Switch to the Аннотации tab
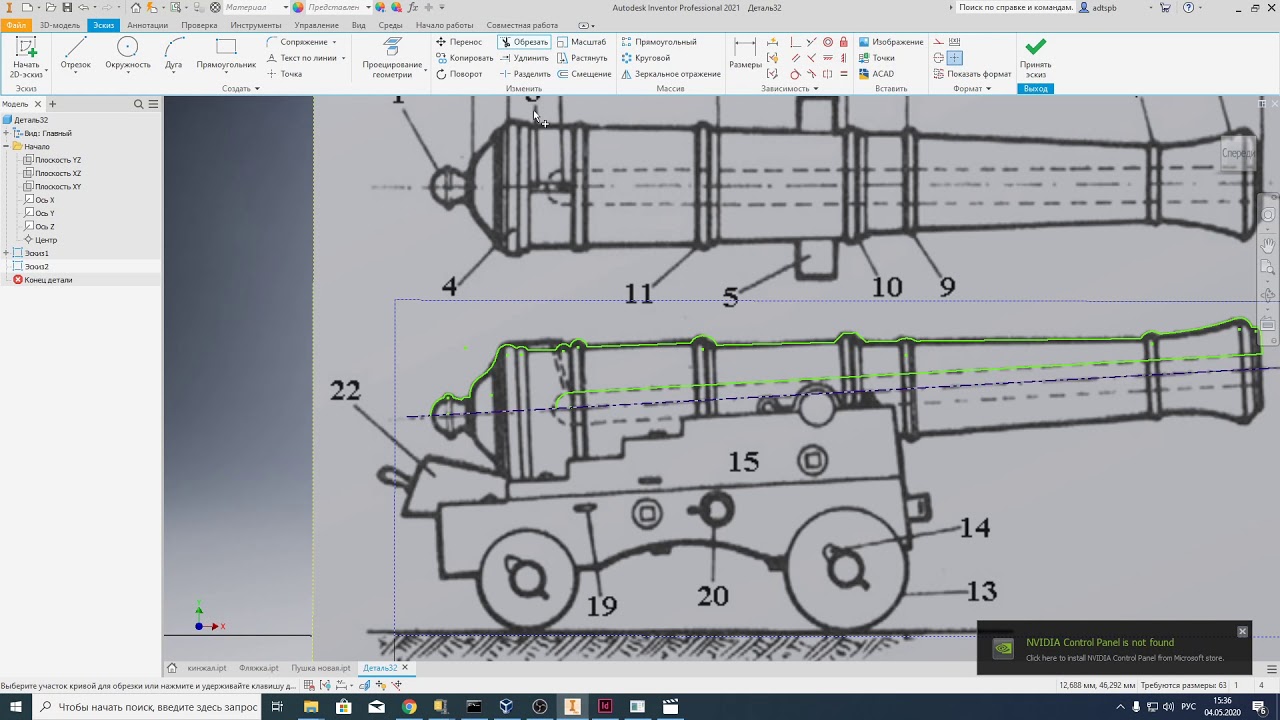Screen dimensions: 1280x720 coord(148,25)
